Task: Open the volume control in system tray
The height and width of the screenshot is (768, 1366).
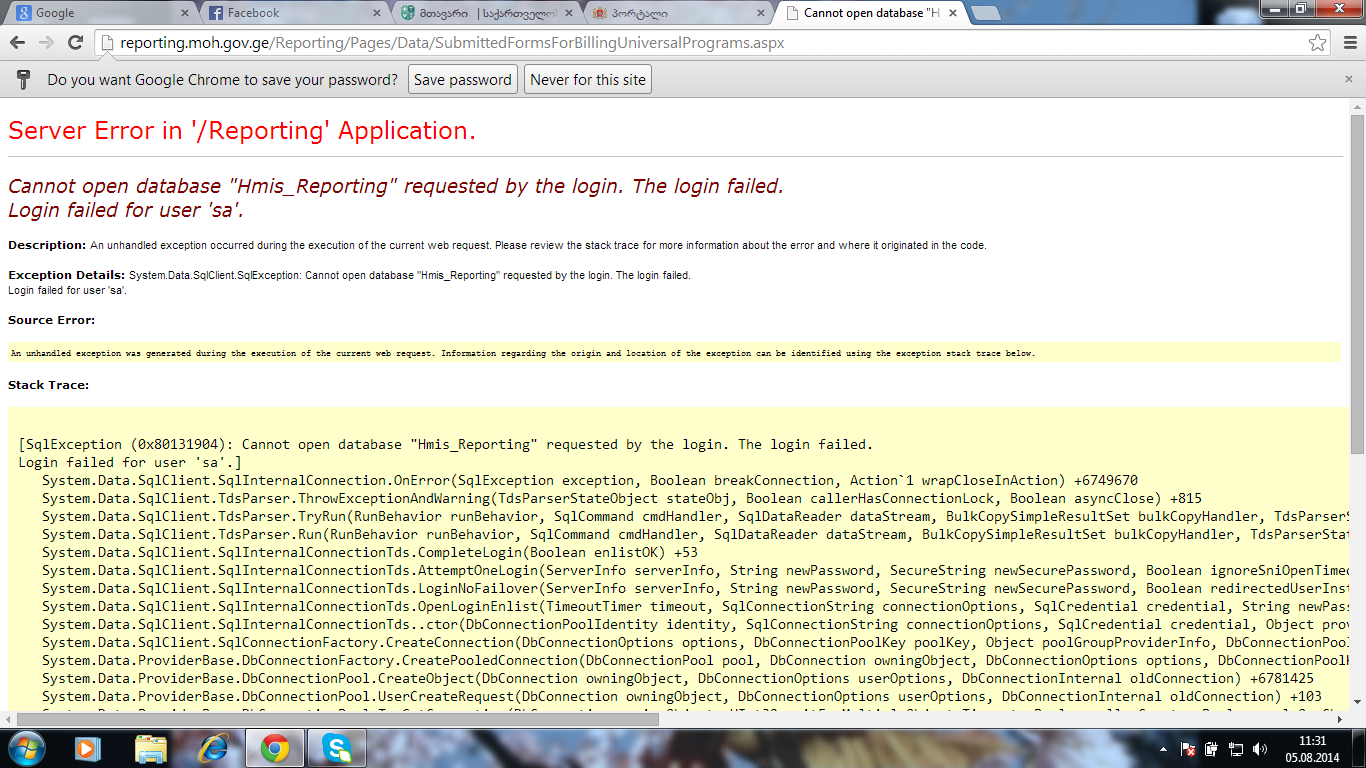Action: [x=1260, y=748]
